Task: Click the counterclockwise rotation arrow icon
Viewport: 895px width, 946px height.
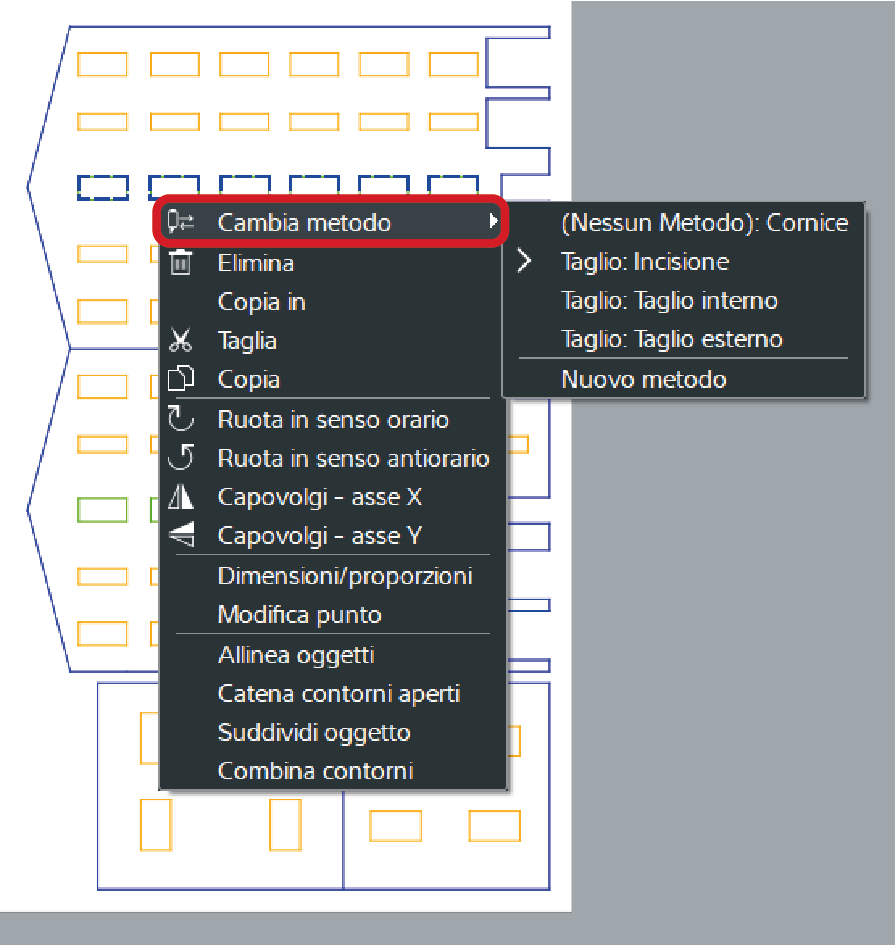Action: (x=180, y=457)
